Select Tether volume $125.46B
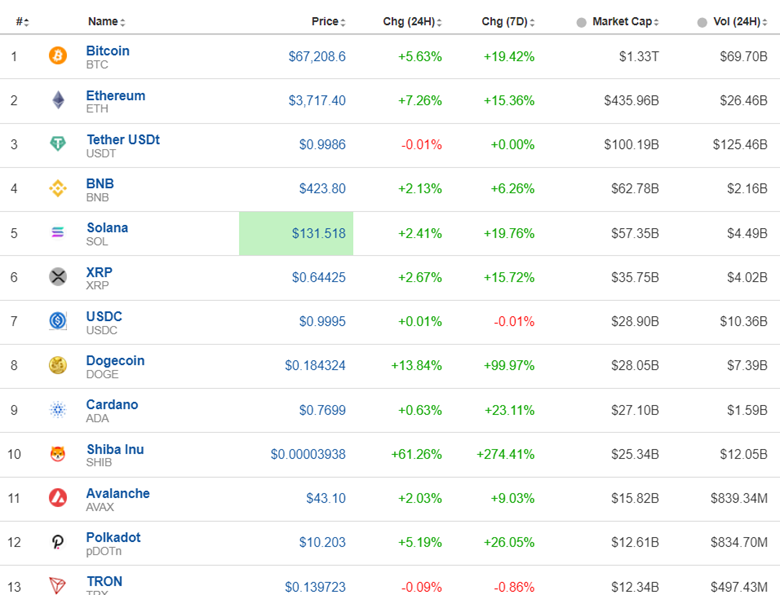780x595 pixels. click(x=740, y=145)
